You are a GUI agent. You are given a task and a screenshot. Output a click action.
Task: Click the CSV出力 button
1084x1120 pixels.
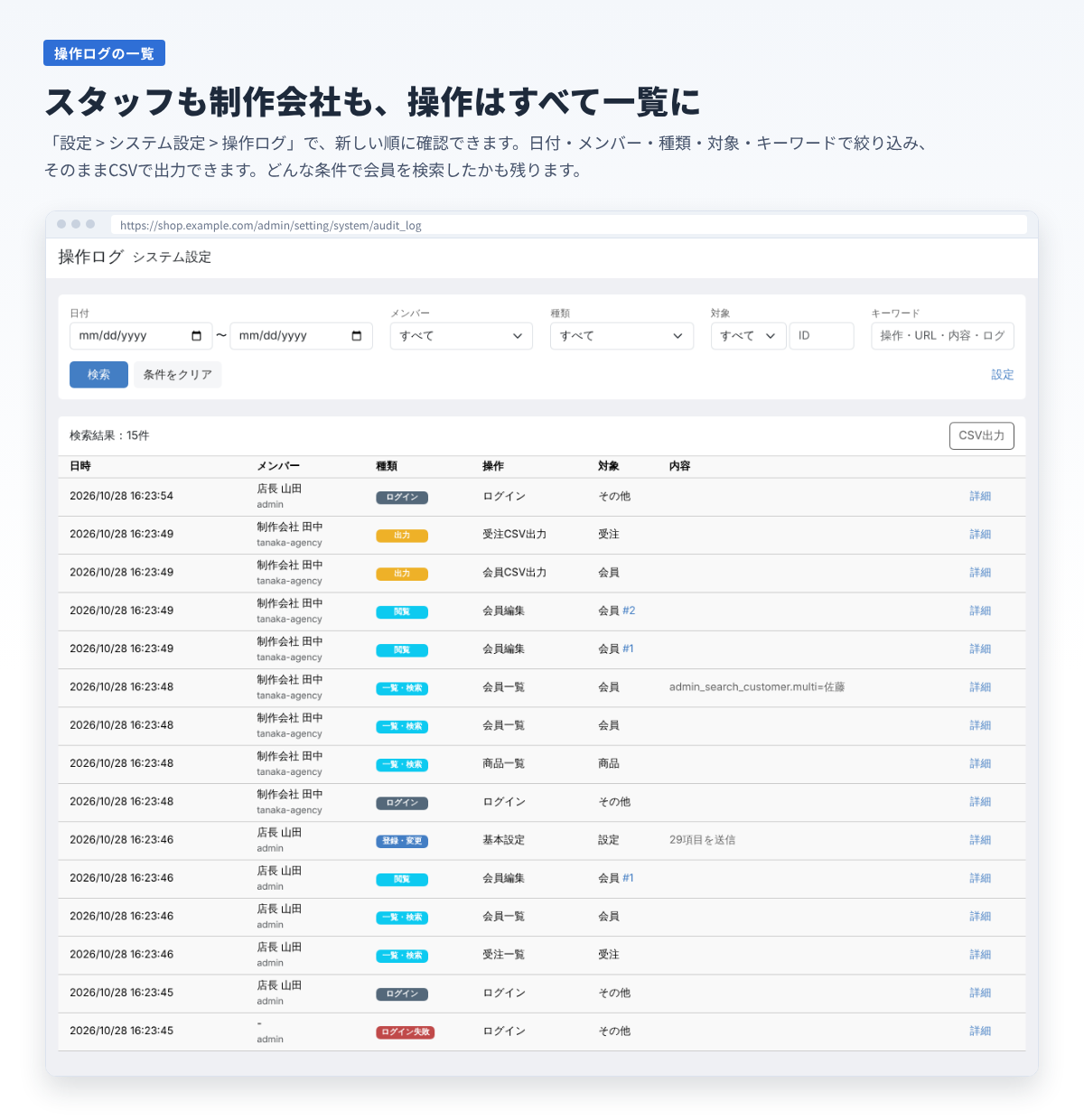click(x=982, y=435)
